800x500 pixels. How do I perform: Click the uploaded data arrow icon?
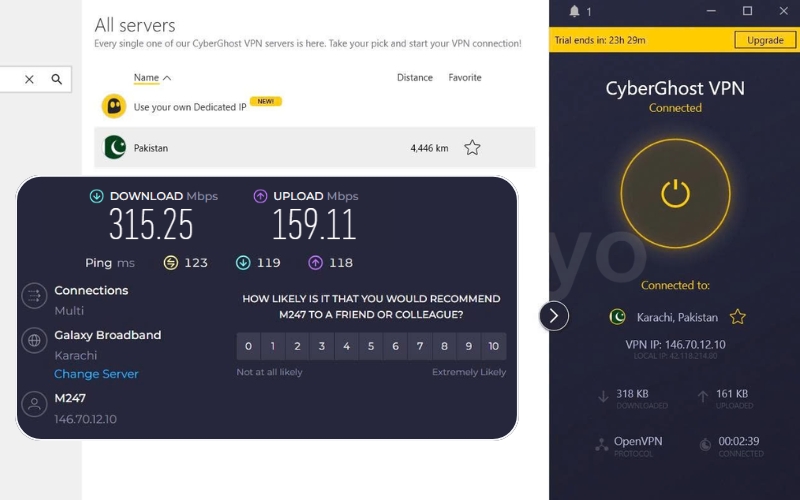tap(703, 396)
